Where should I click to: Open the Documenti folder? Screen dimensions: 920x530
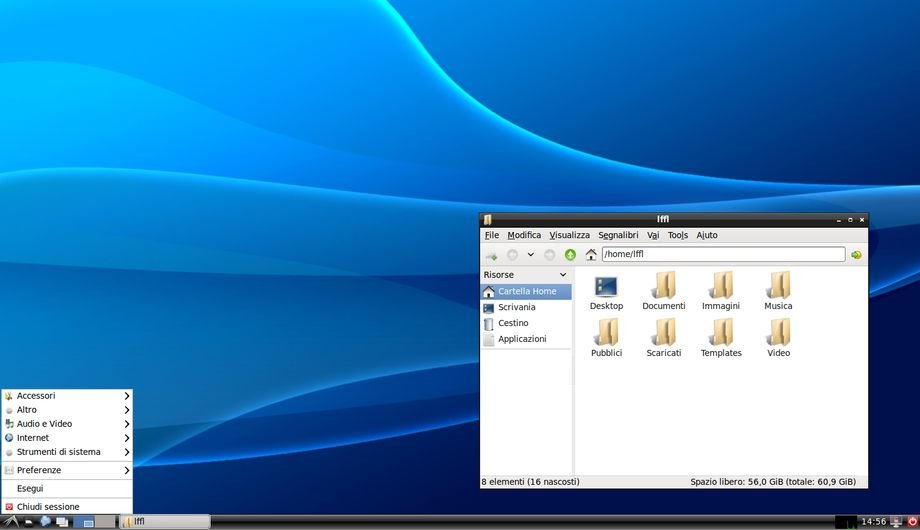(x=664, y=286)
